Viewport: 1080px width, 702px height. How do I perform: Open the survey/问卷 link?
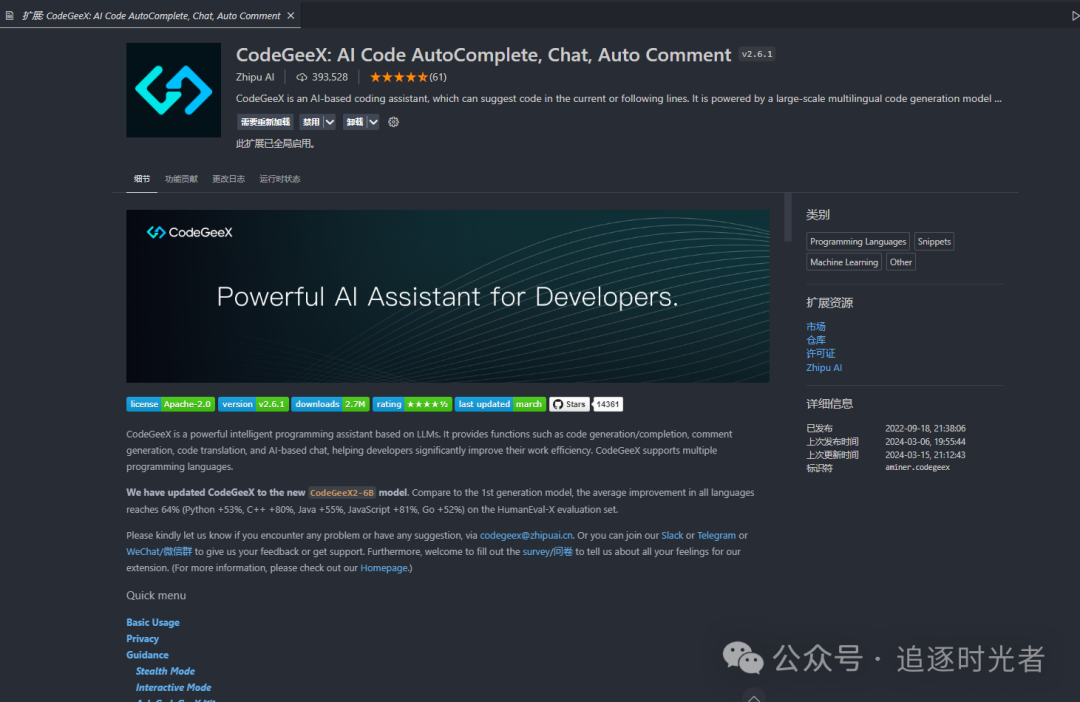(x=548, y=552)
